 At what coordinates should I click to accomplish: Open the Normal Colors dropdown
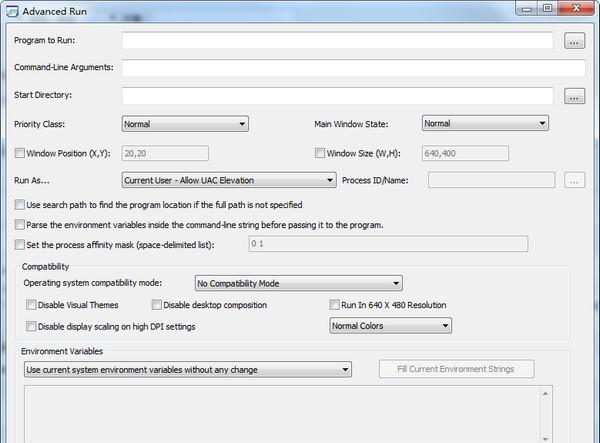(x=390, y=326)
